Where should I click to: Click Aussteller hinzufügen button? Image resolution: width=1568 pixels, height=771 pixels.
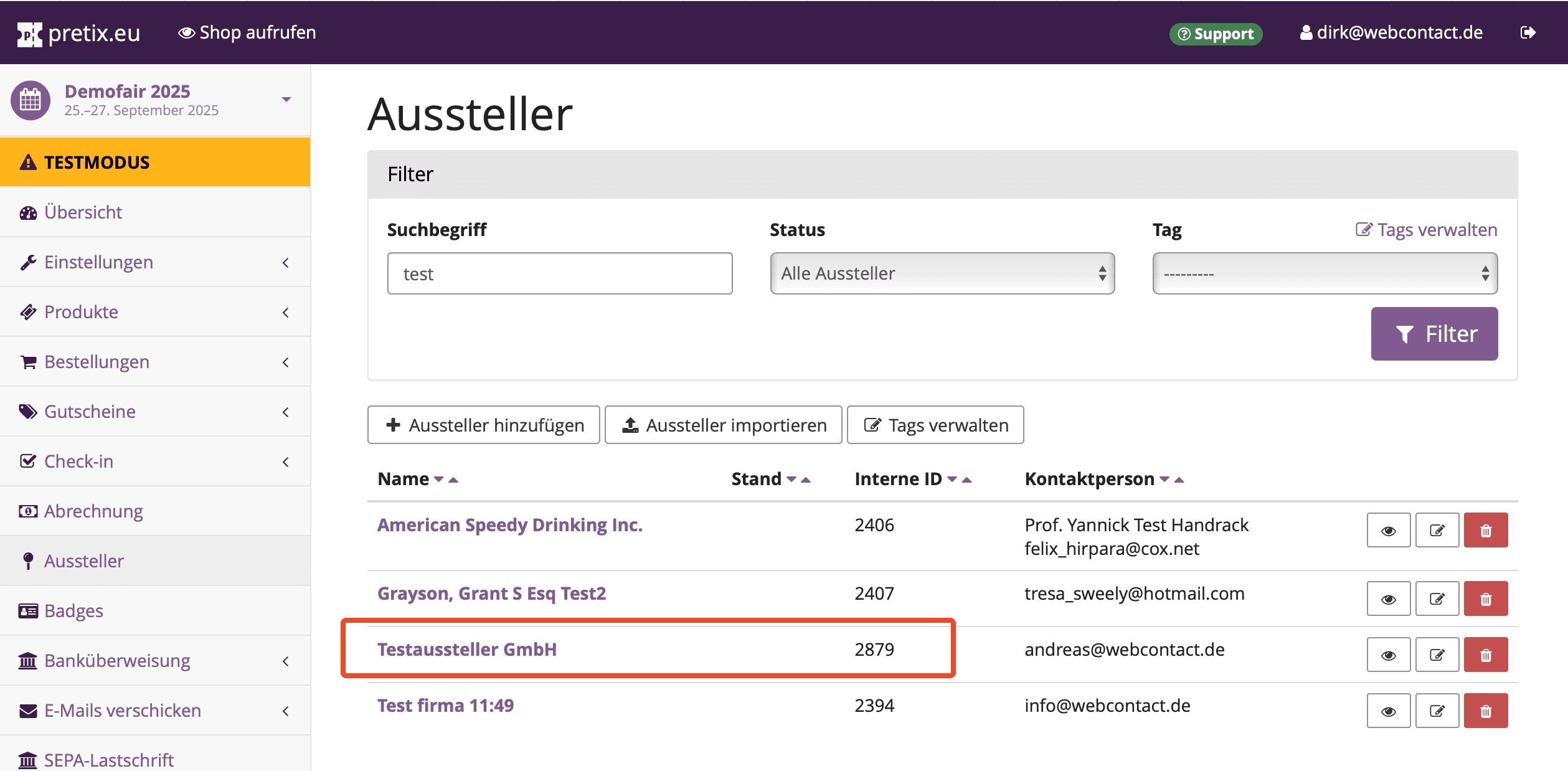(x=484, y=425)
